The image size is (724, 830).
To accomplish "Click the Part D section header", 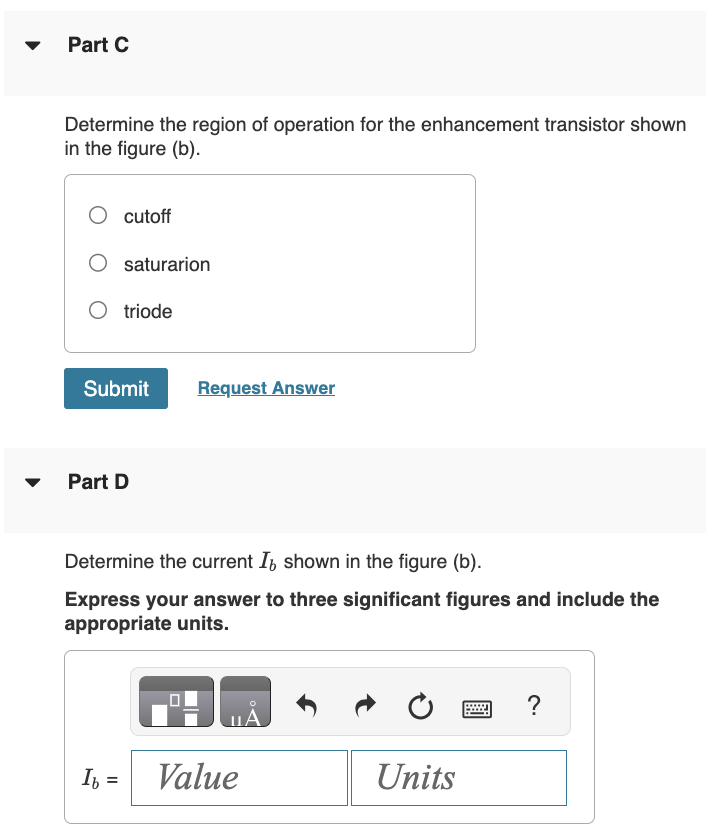I will pyautogui.click(x=97, y=481).
